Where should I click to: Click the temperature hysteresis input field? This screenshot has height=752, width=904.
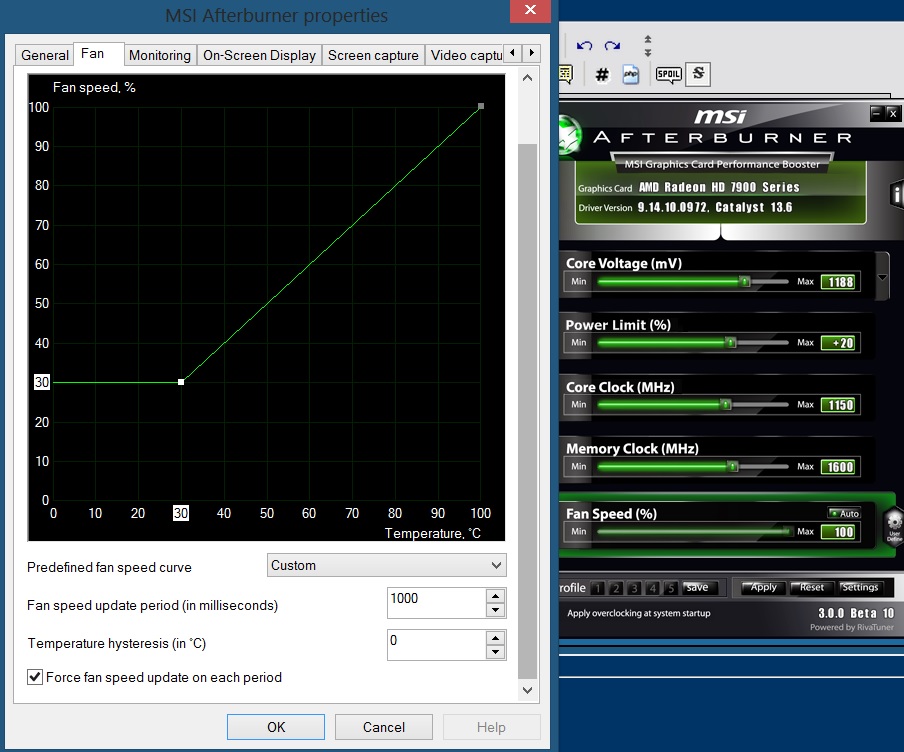436,645
